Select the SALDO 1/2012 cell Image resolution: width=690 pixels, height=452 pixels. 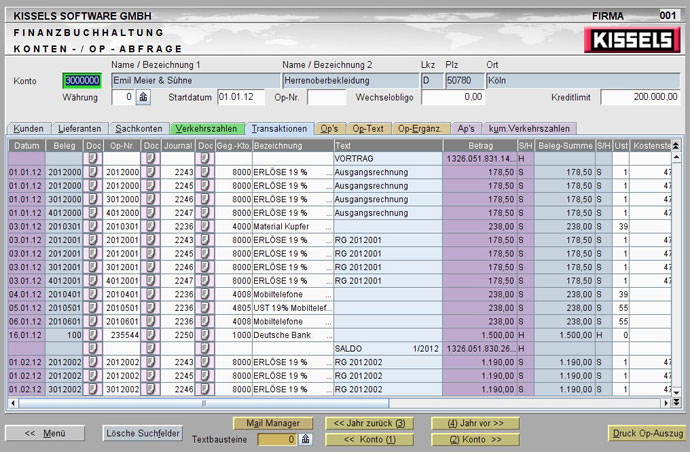coord(388,349)
